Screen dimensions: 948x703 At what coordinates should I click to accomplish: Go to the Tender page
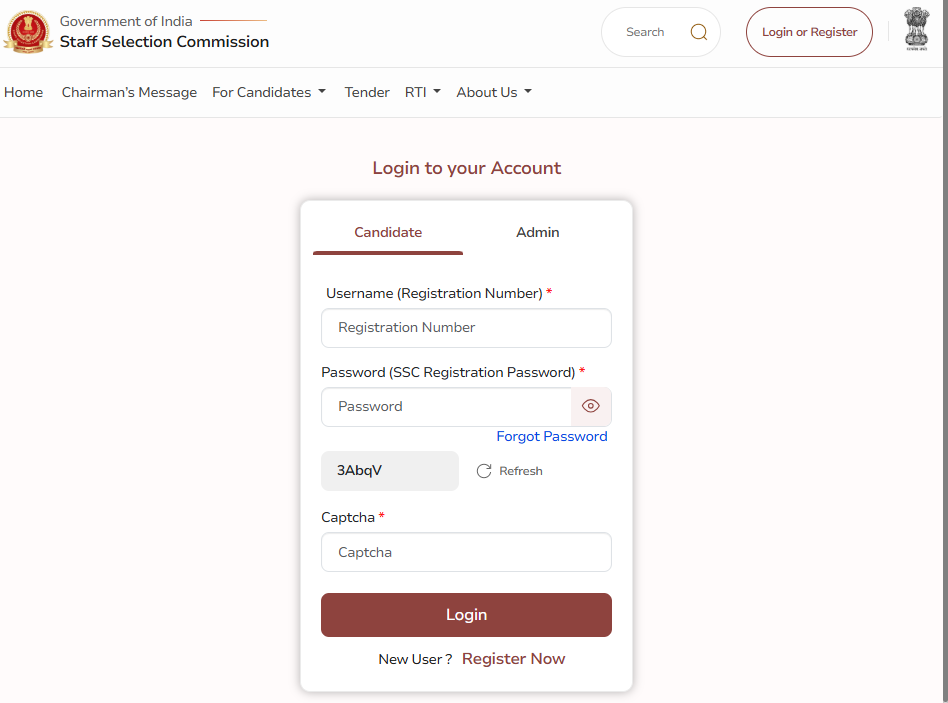pos(367,92)
